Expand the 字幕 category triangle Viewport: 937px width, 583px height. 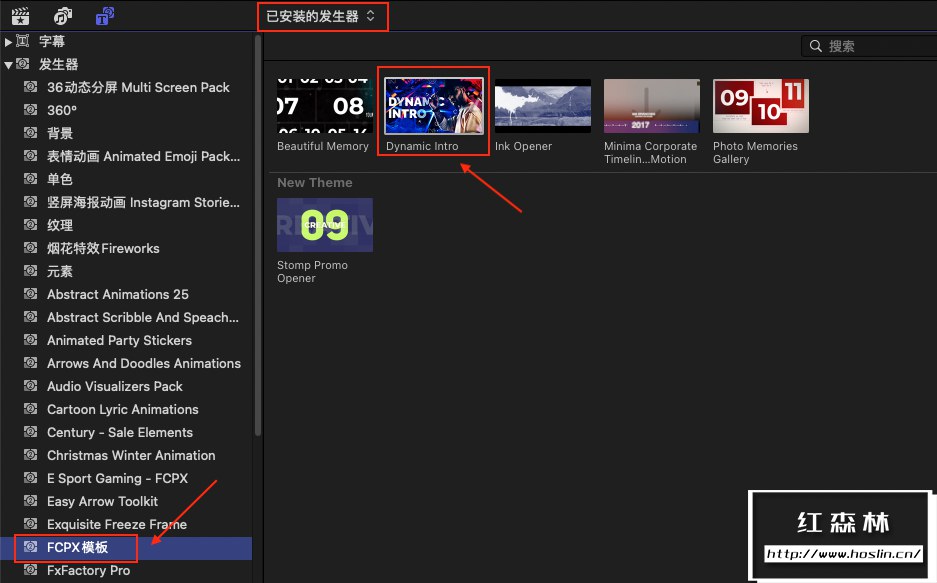click(x=8, y=42)
